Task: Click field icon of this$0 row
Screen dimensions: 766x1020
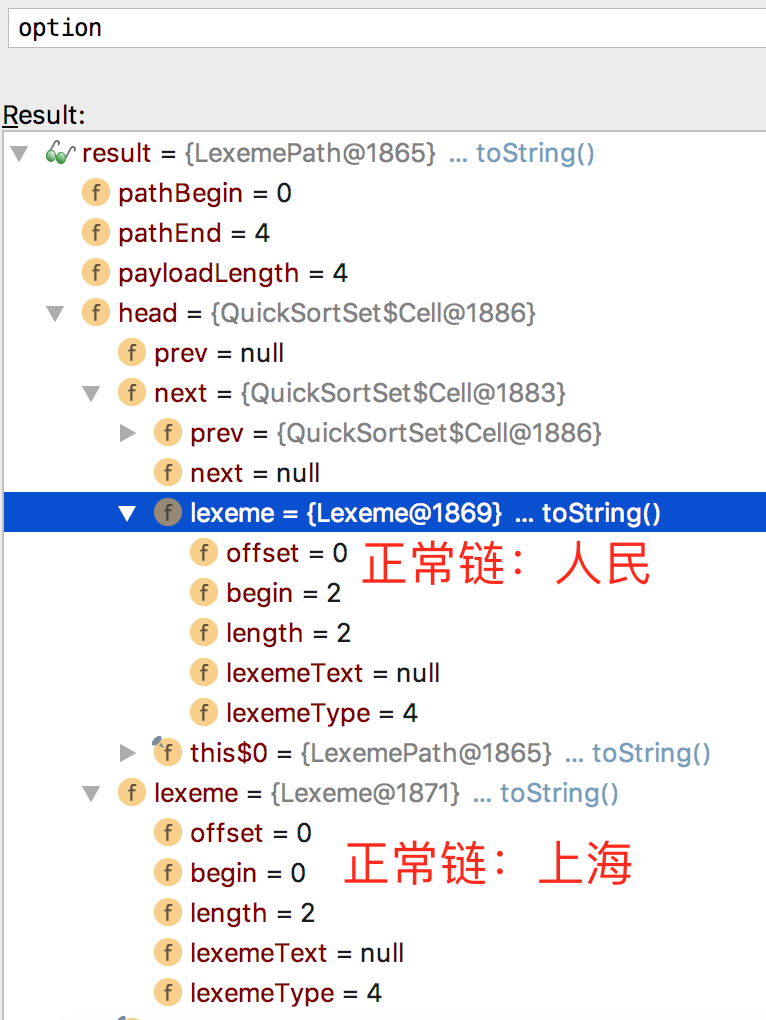Action: coord(166,752)
